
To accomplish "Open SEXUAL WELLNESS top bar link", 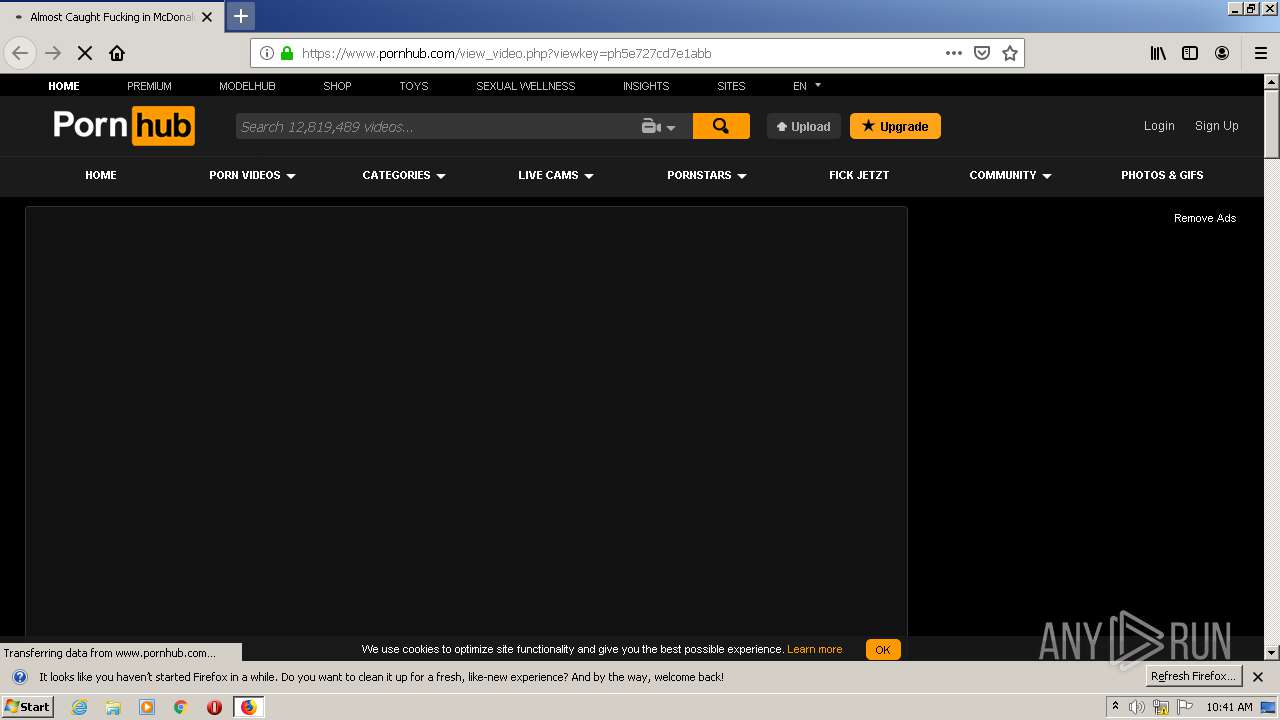I will [526, 86].
